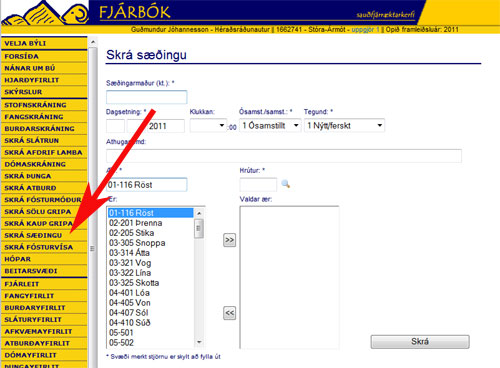Click the Fjárbók sheep logo
Screen dimensions: 500x368
point(45,13)
